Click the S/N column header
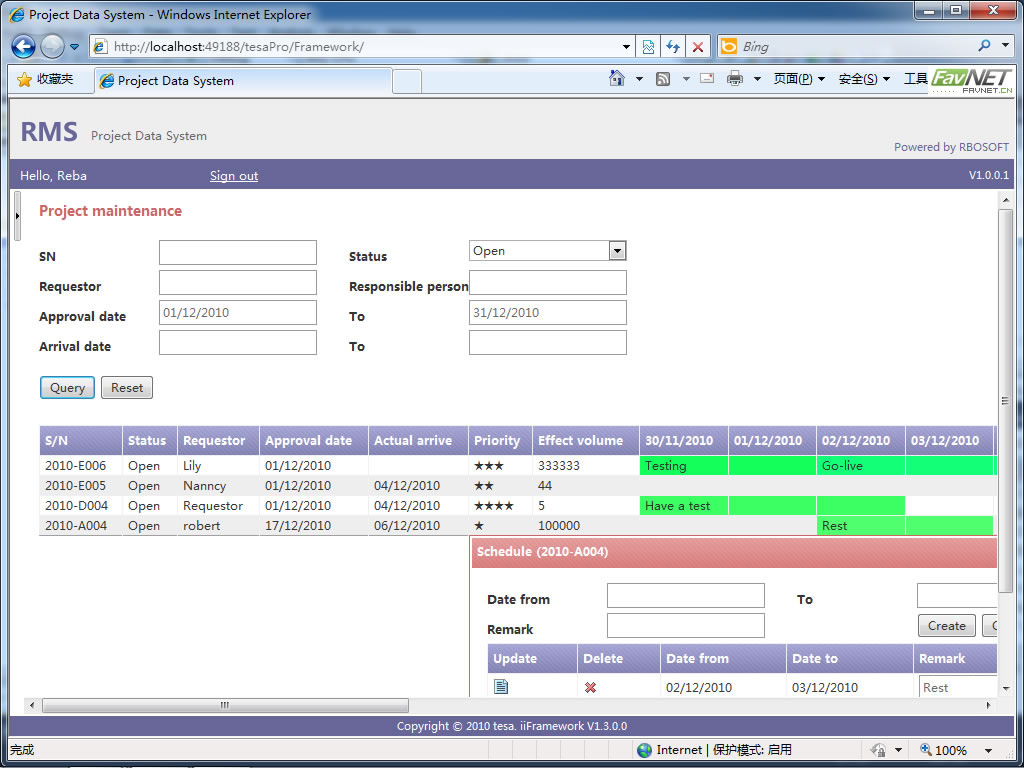The width and height of the screenshot is (1024, 768). pyautogui.click(x=81, y=441)
